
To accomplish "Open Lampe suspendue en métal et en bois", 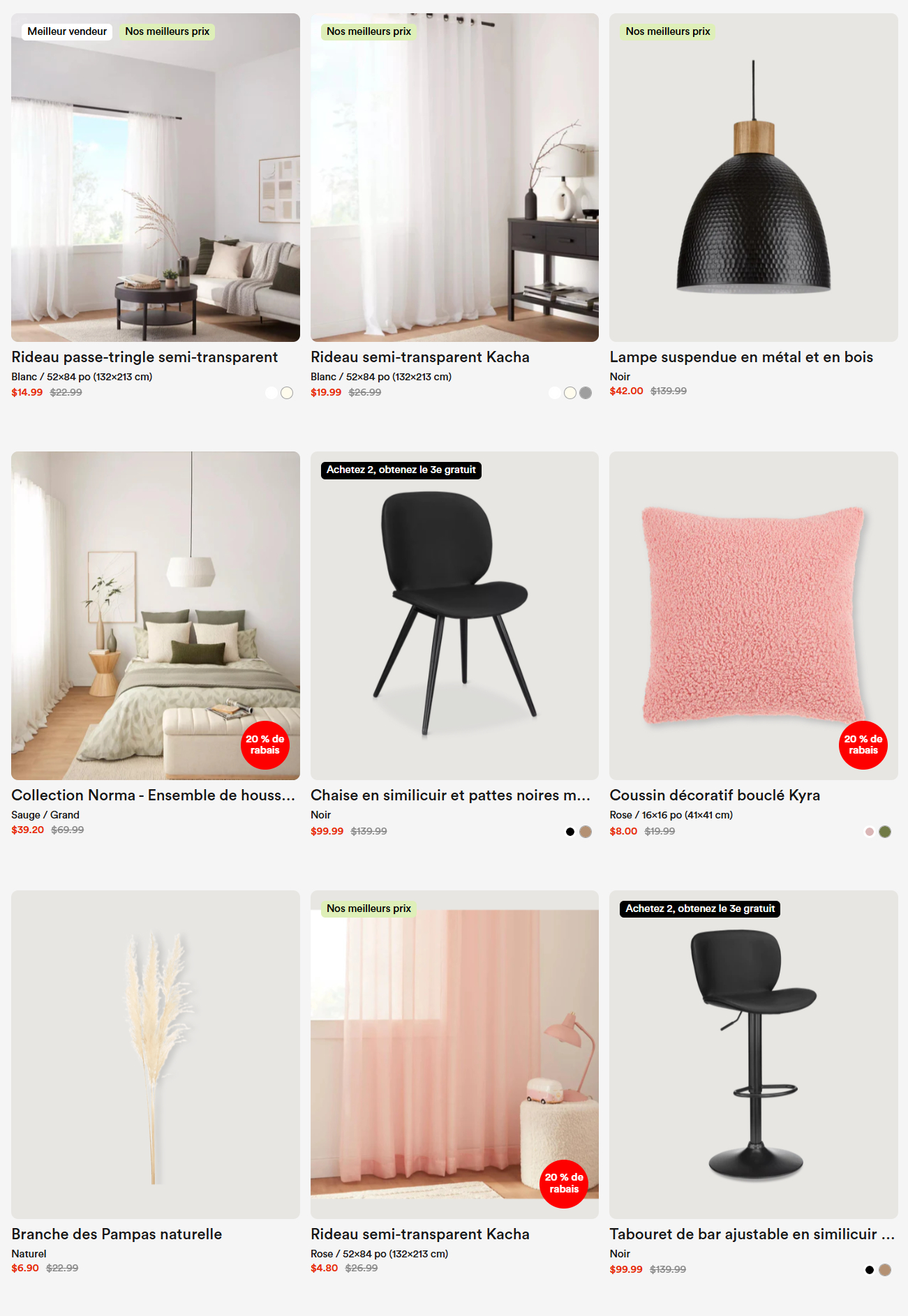I will pos(741,357).
